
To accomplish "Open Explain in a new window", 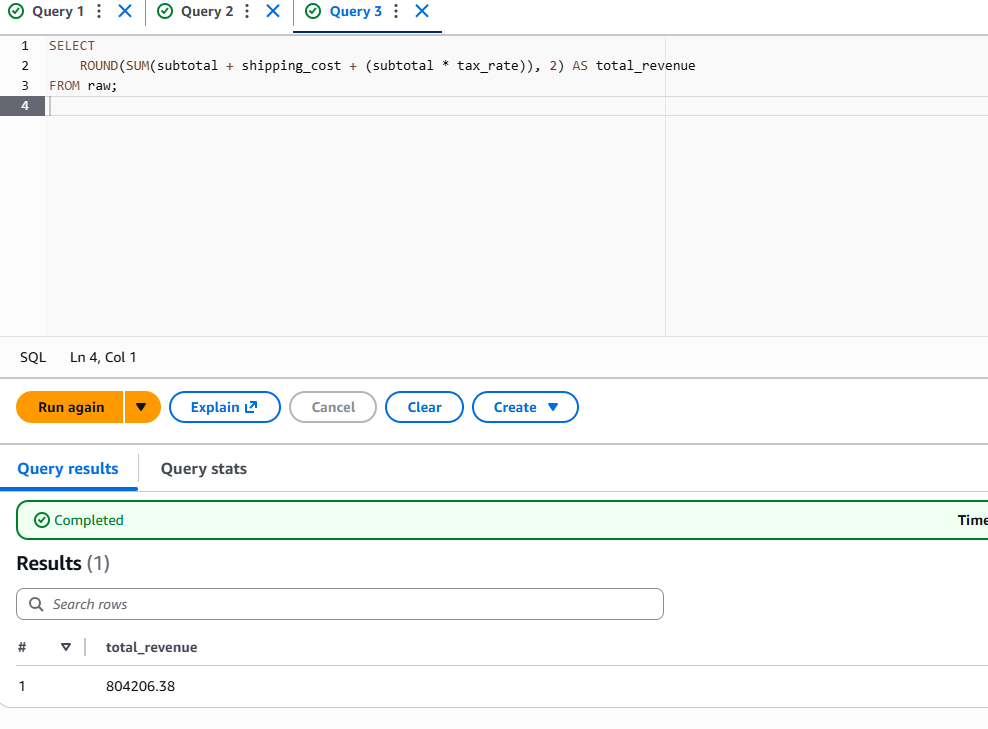I will click(224, 407).
